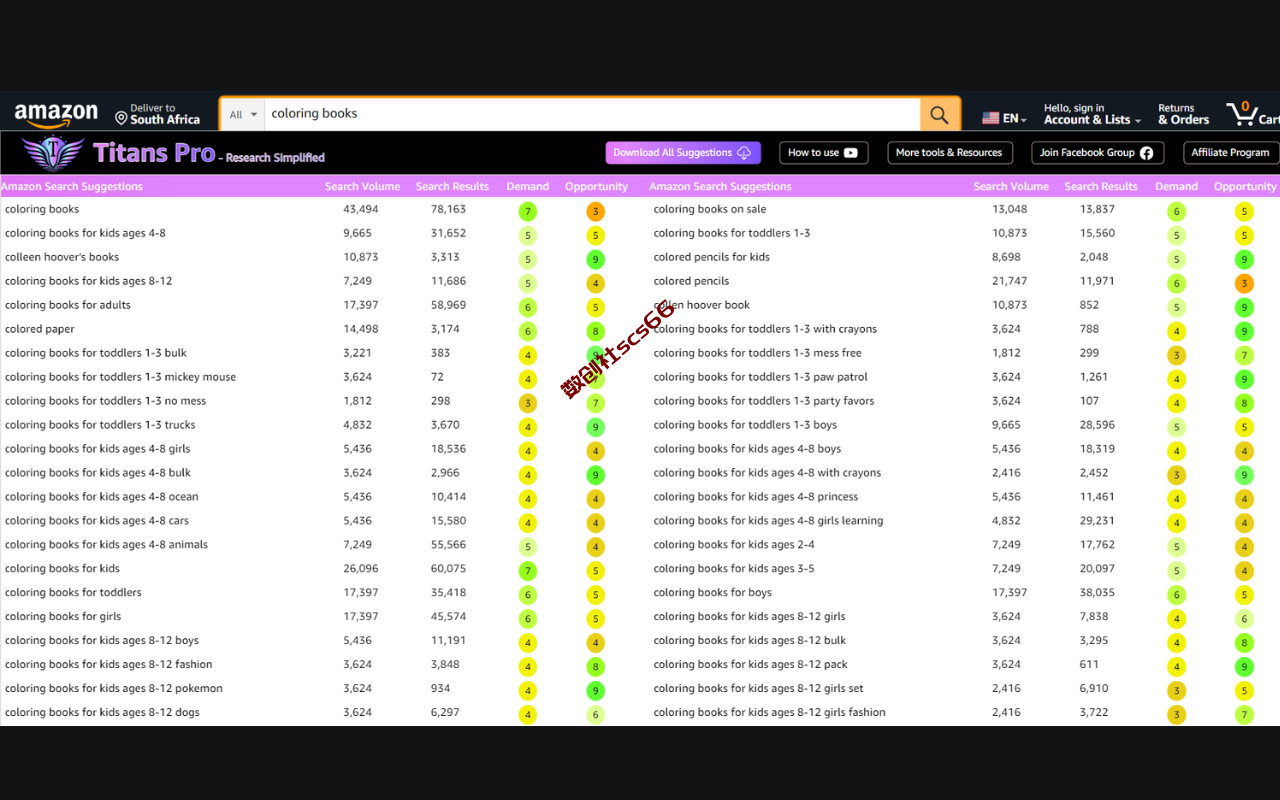Click search volume 43,494 for 'coloring books'
The image size is (1280, 800).
click(361, 209)
